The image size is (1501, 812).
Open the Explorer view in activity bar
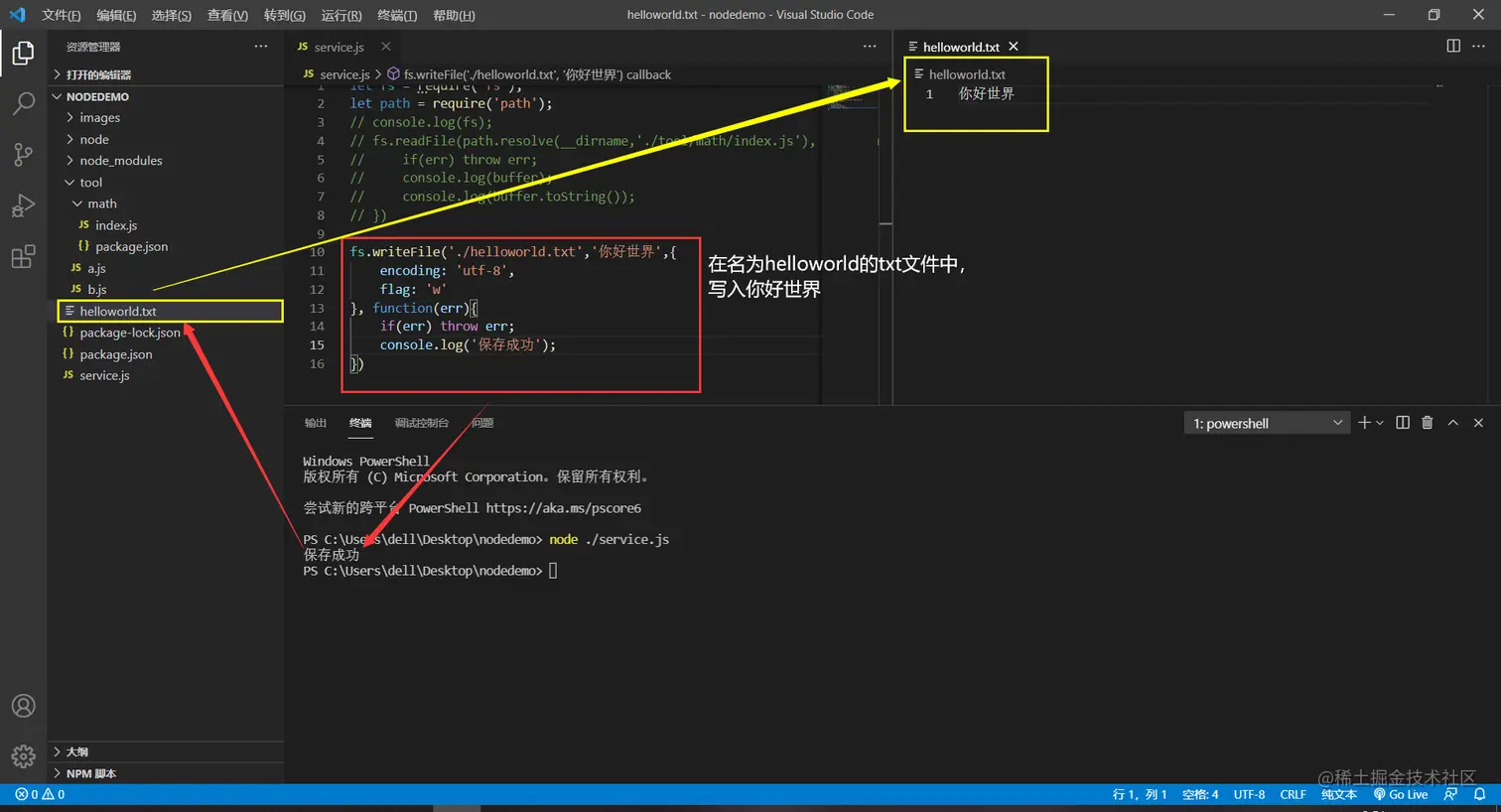23,53
